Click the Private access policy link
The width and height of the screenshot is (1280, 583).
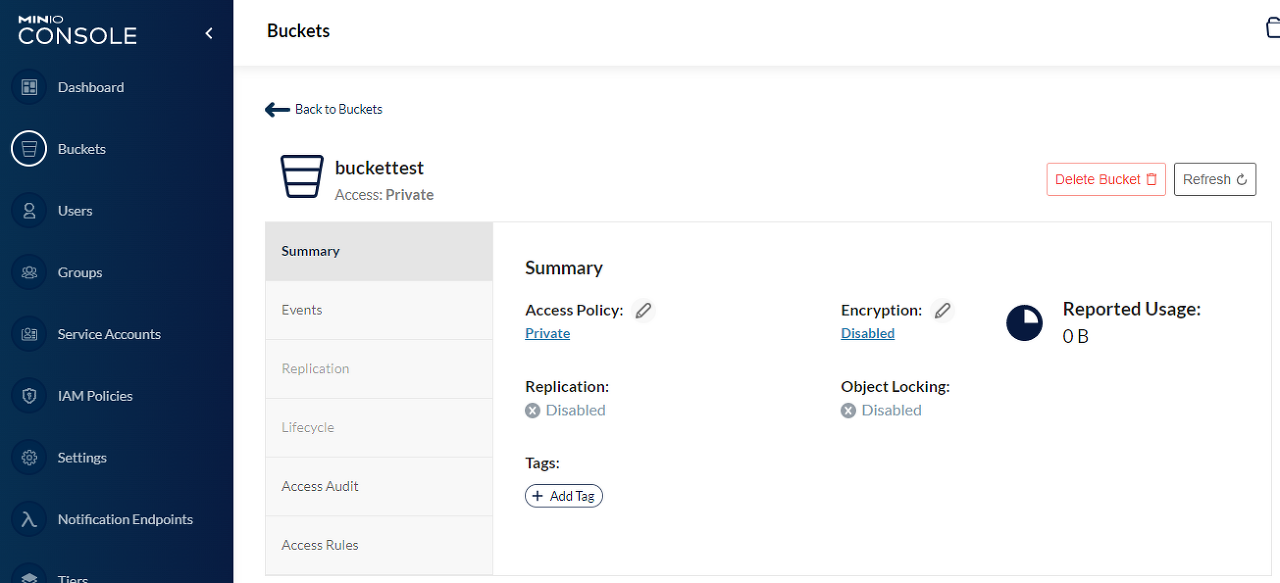click(548, 333)
